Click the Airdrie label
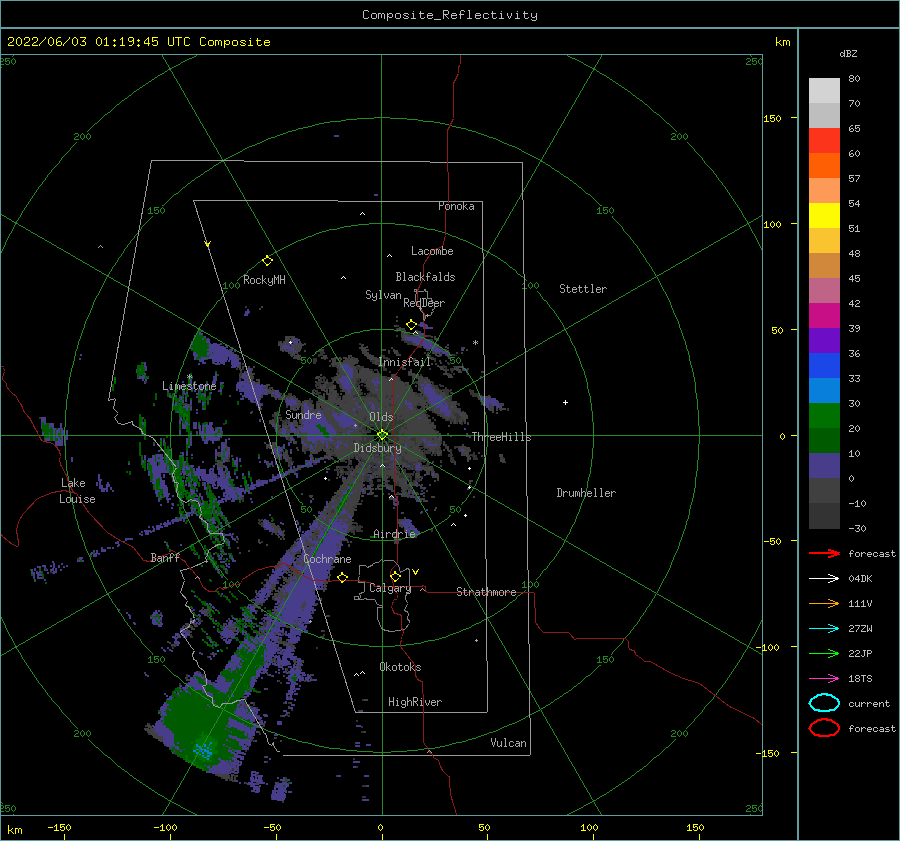 [394, 534]
